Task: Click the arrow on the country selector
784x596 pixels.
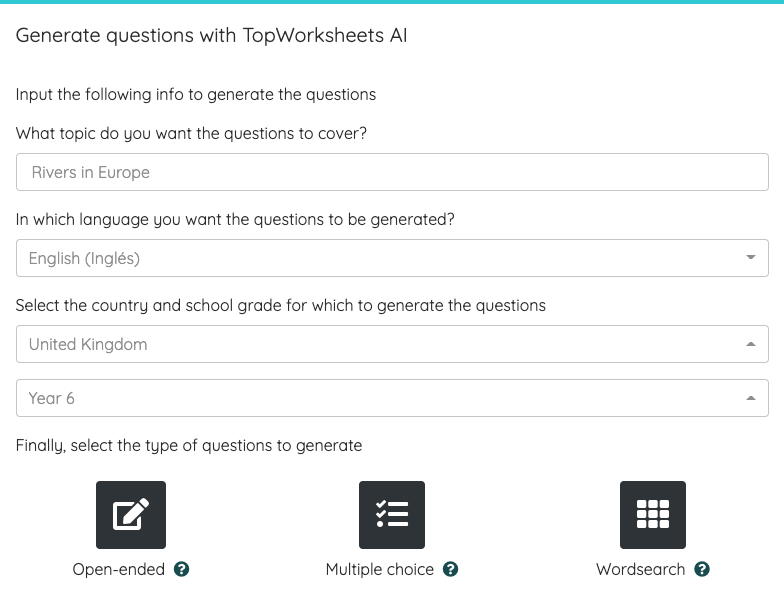Action: pos(750,344)
